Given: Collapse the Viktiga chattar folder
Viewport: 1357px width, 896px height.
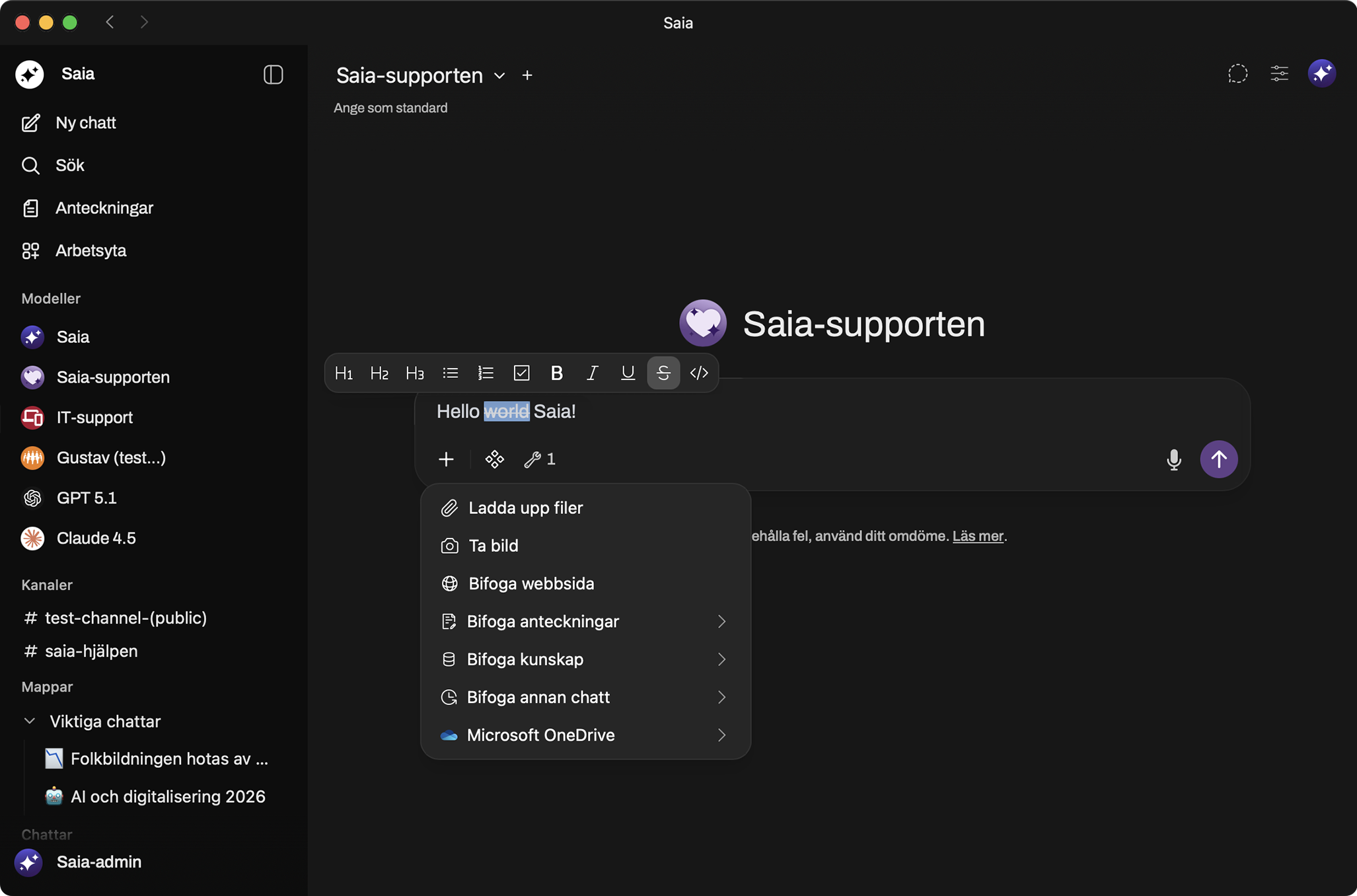Looking at the screenshot, I should tap(30, 721).
